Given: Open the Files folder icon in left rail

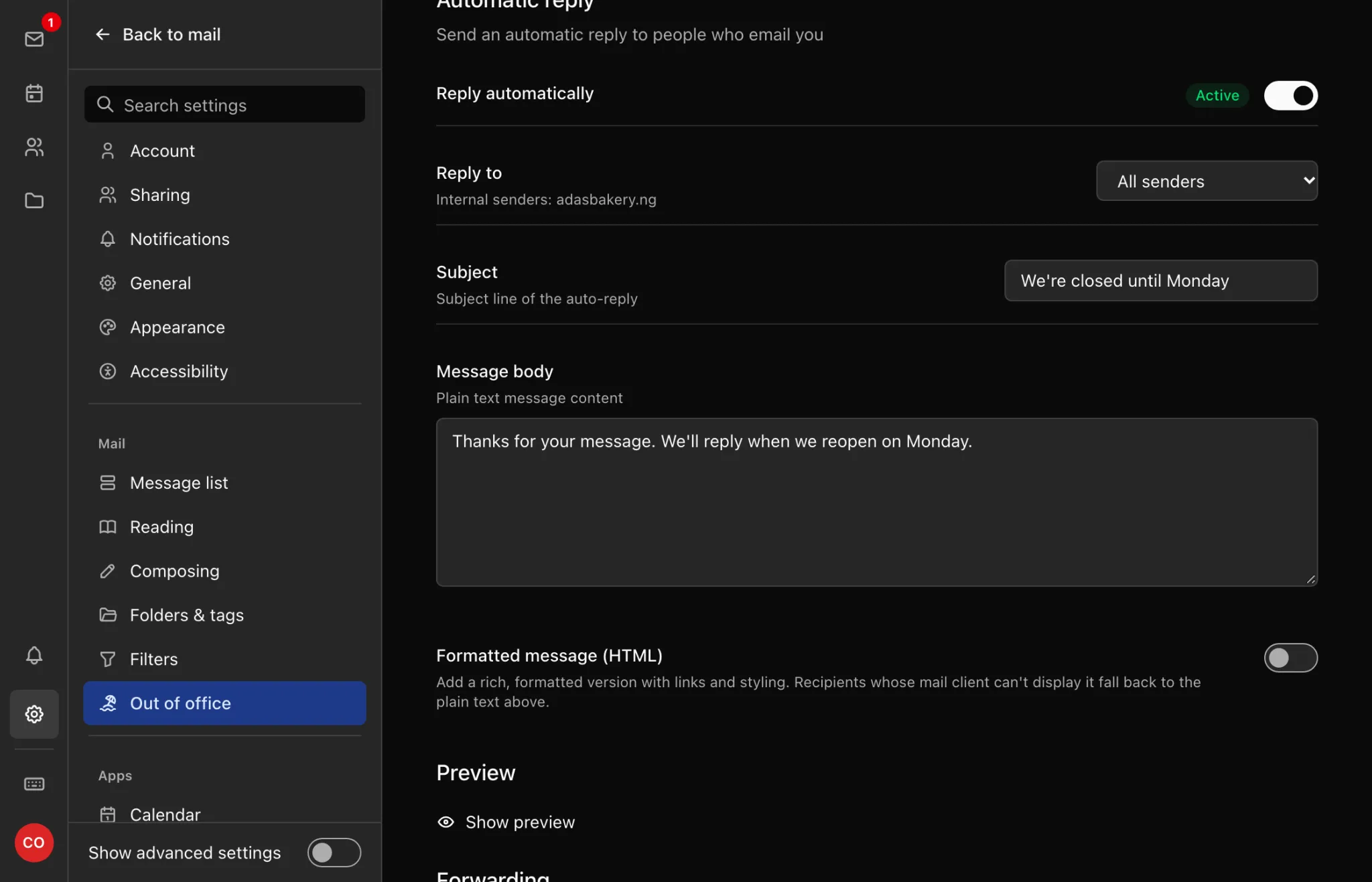Looking at the screenshot, I should click(34, 200).
